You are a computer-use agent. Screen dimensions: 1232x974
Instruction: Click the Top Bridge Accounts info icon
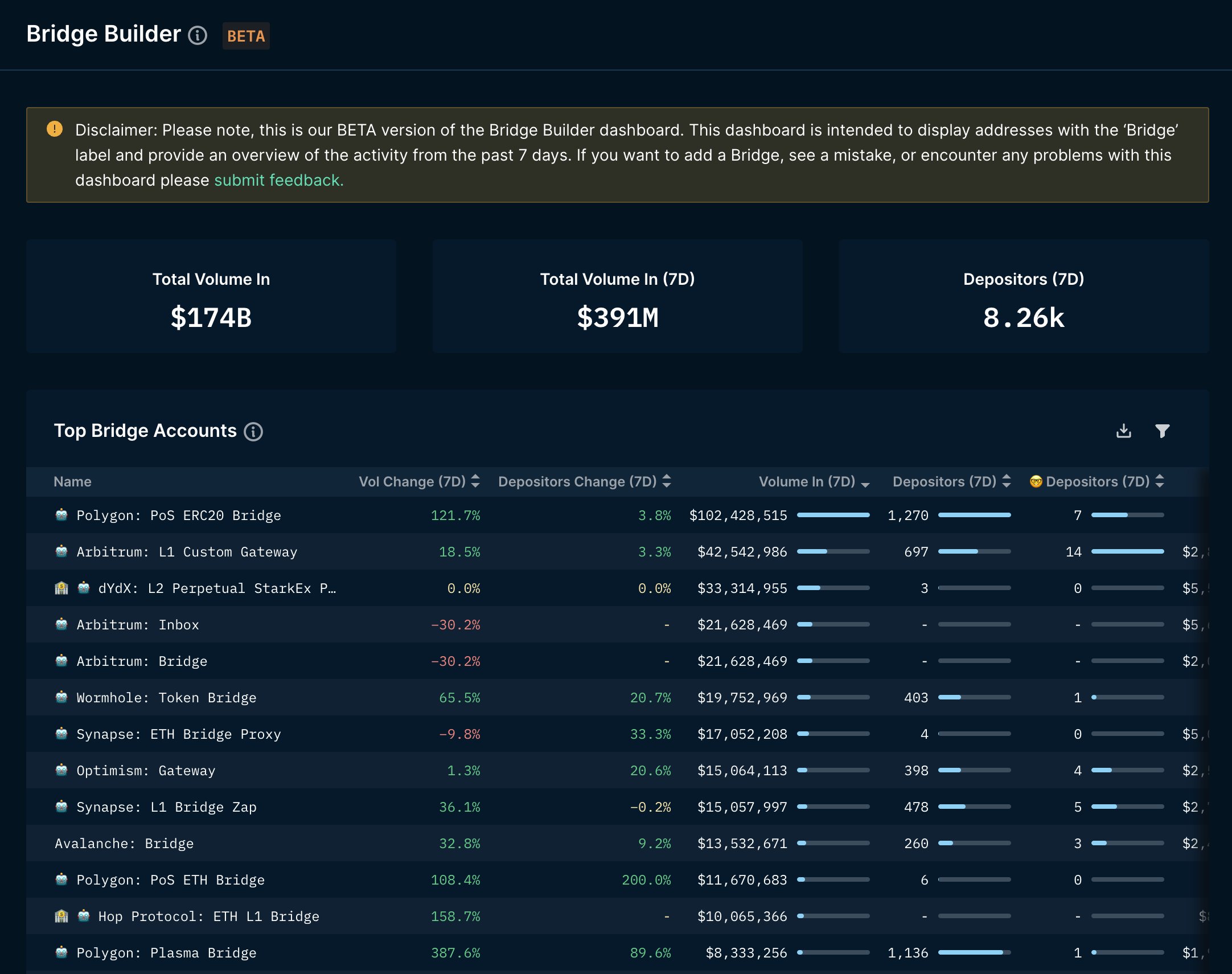pyautogui.click(x=253, y=432)
